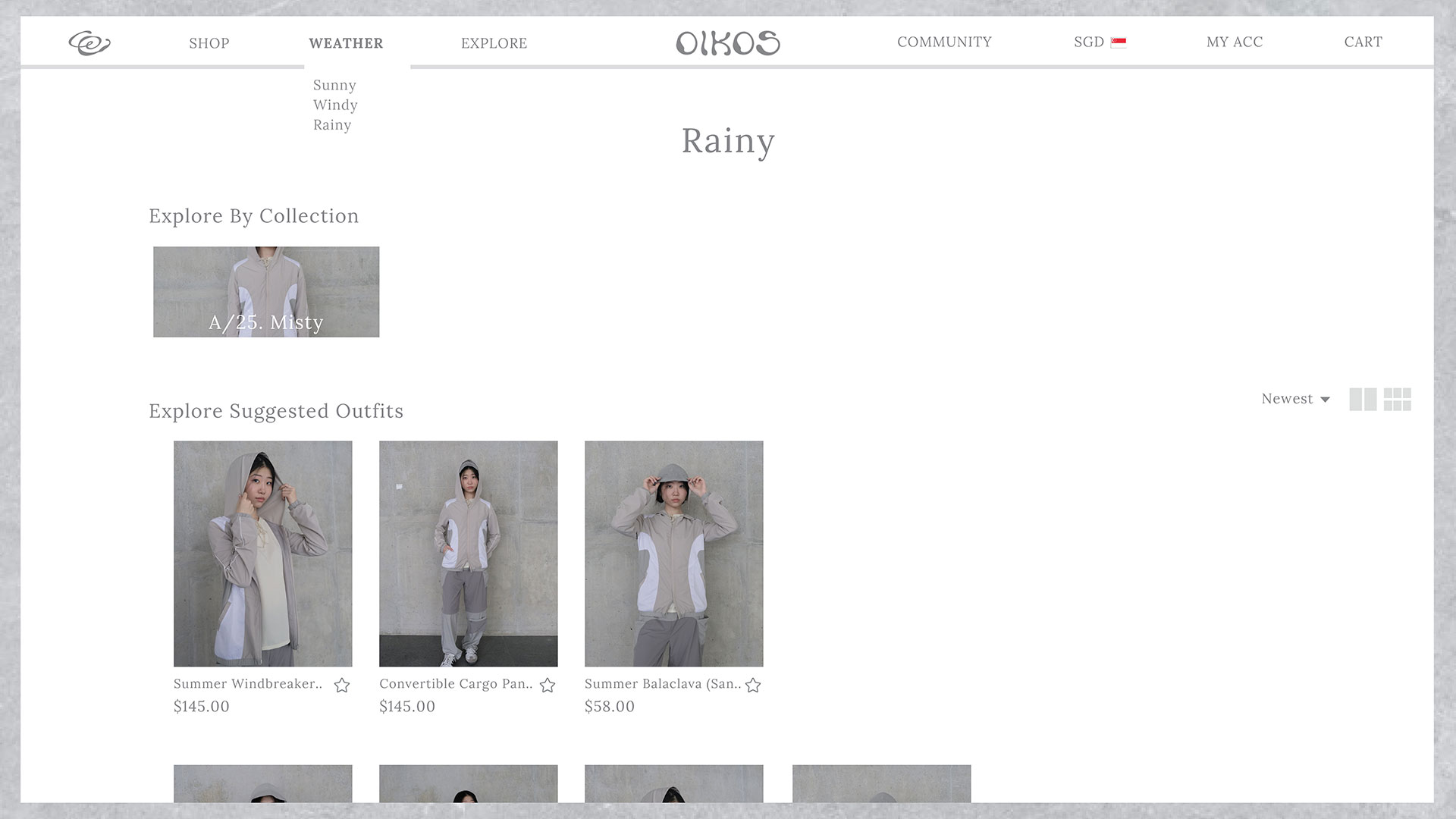Screen dimensions: 1456x819
Task: Click the $58.00 price text
Action: pos(610,707)
